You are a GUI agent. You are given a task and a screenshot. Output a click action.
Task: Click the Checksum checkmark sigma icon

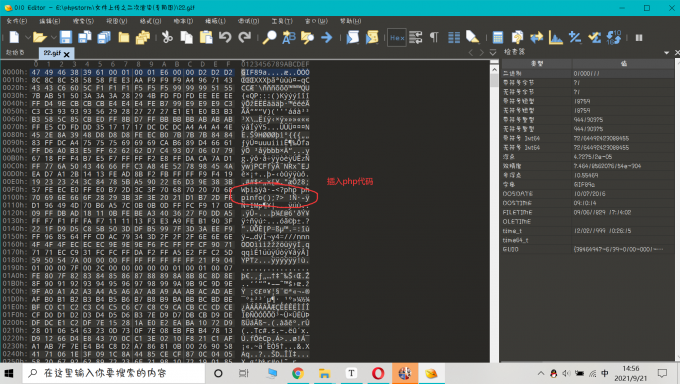pos(595,37)
